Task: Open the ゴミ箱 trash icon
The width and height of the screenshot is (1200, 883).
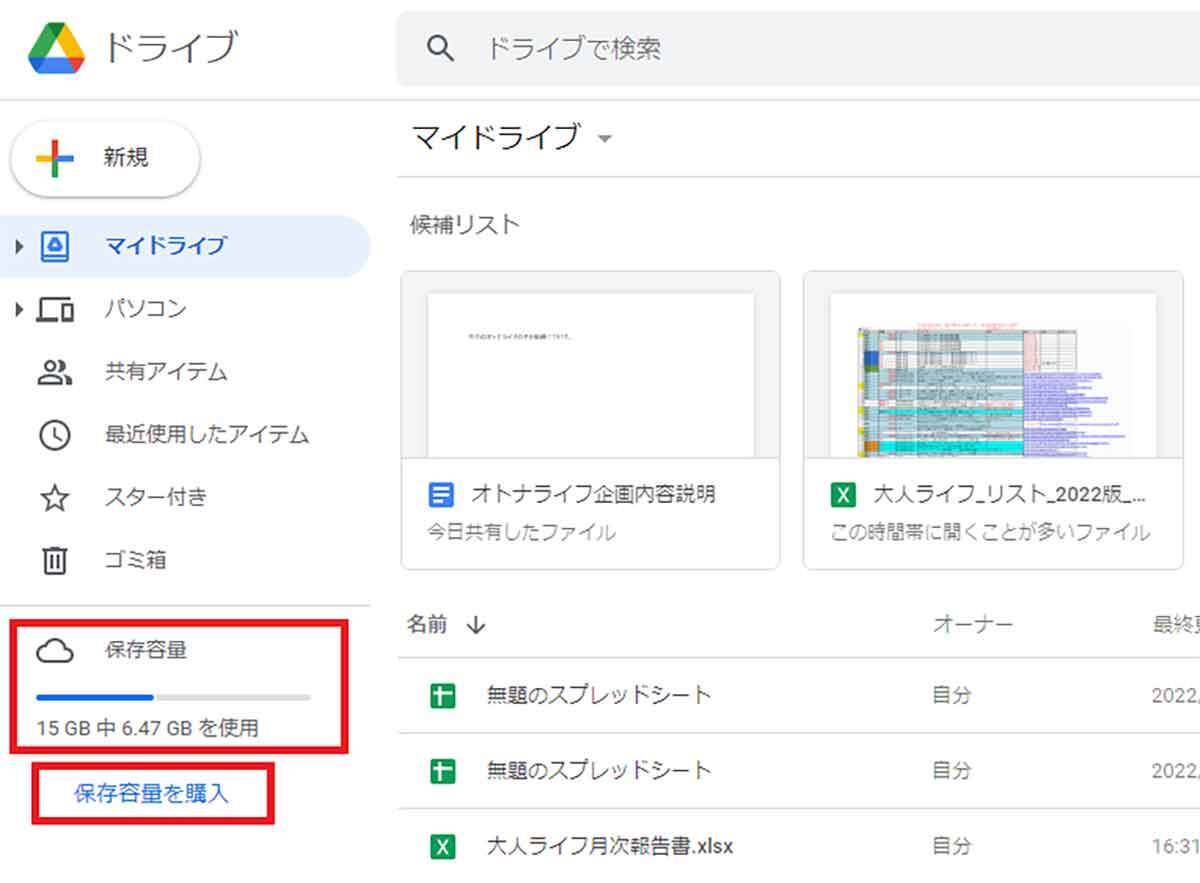Action: (55, 561)
